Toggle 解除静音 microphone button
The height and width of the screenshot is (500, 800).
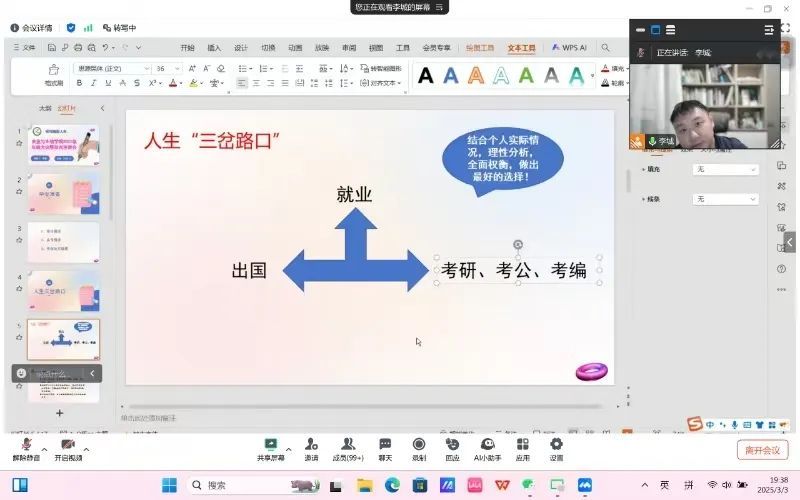coord(26,445)
